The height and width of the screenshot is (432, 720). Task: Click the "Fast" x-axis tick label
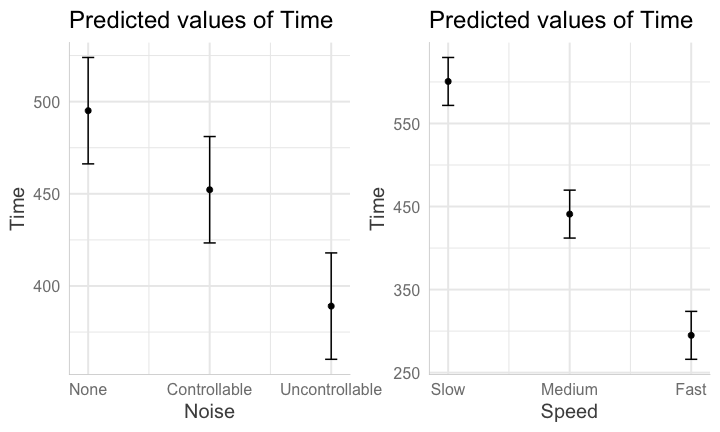point(691,389)
